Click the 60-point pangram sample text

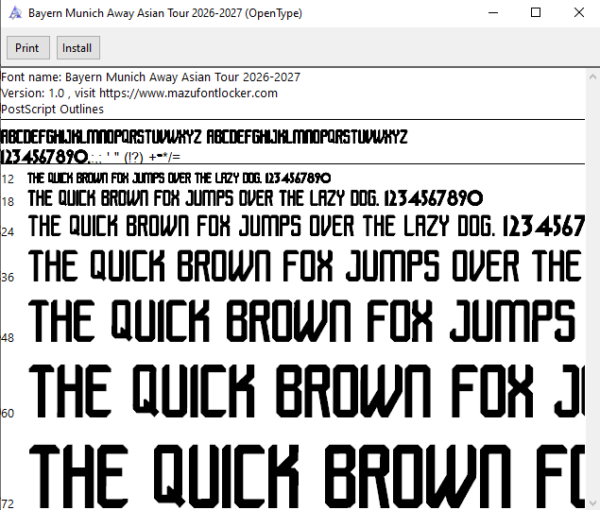(306, 391)
